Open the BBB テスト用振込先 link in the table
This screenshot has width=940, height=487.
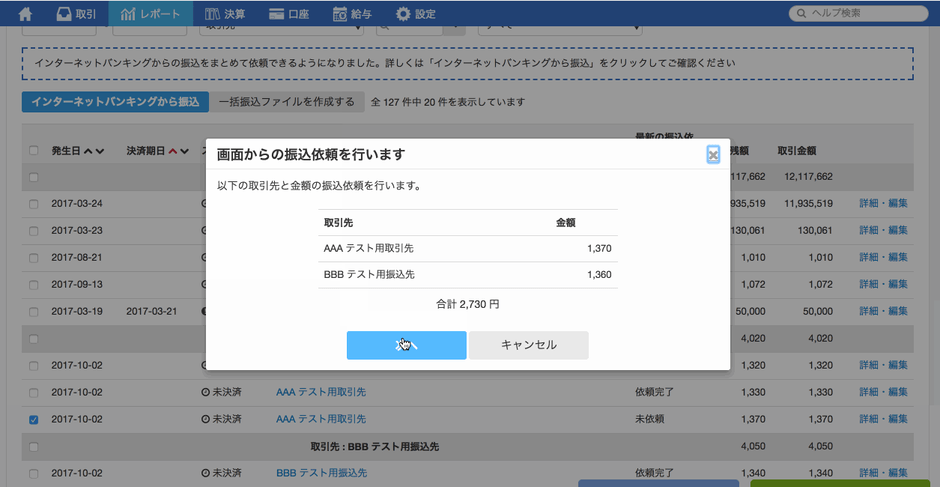click(x=321, y=473)
